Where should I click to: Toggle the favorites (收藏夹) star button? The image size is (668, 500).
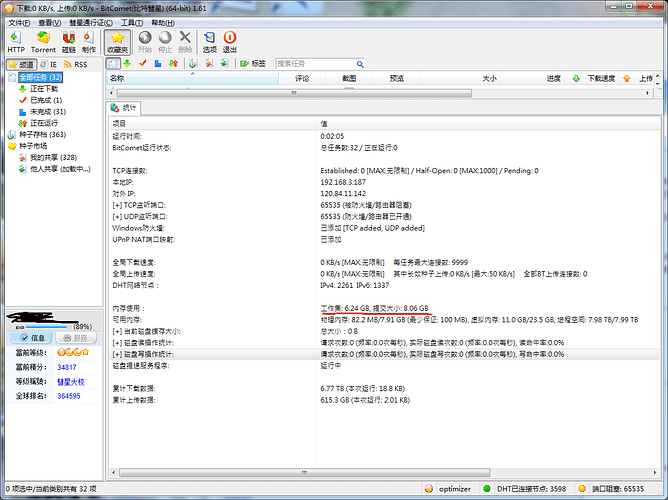(117, 42)
